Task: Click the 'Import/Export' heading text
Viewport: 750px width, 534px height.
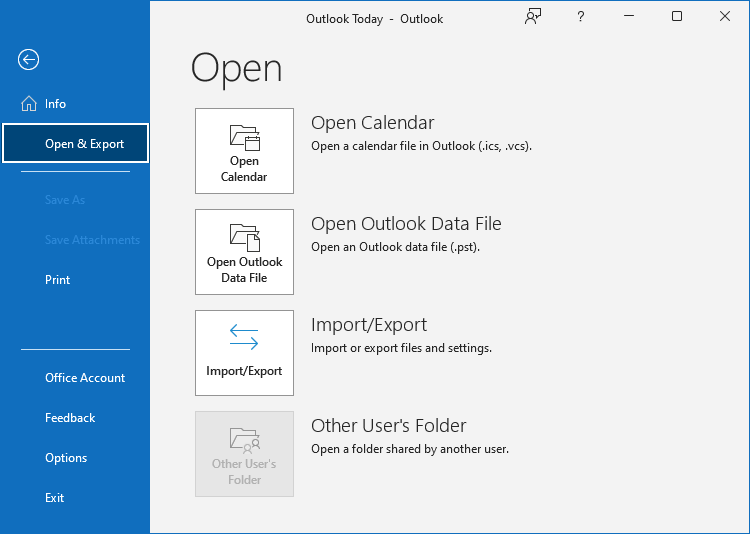Action: (x=369, y=325)
